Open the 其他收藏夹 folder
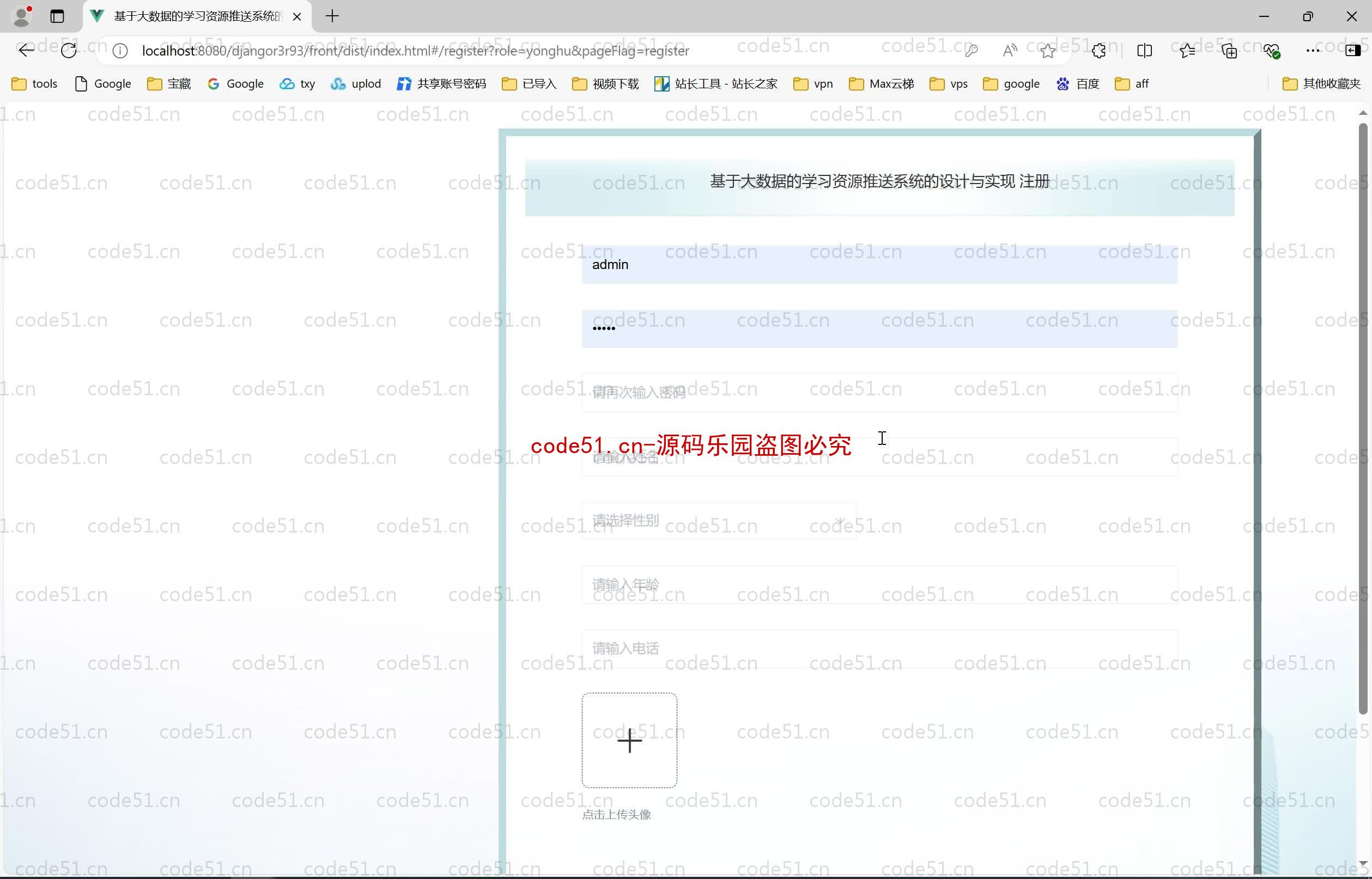The image size is (1372, 879). click(1321, 84)
